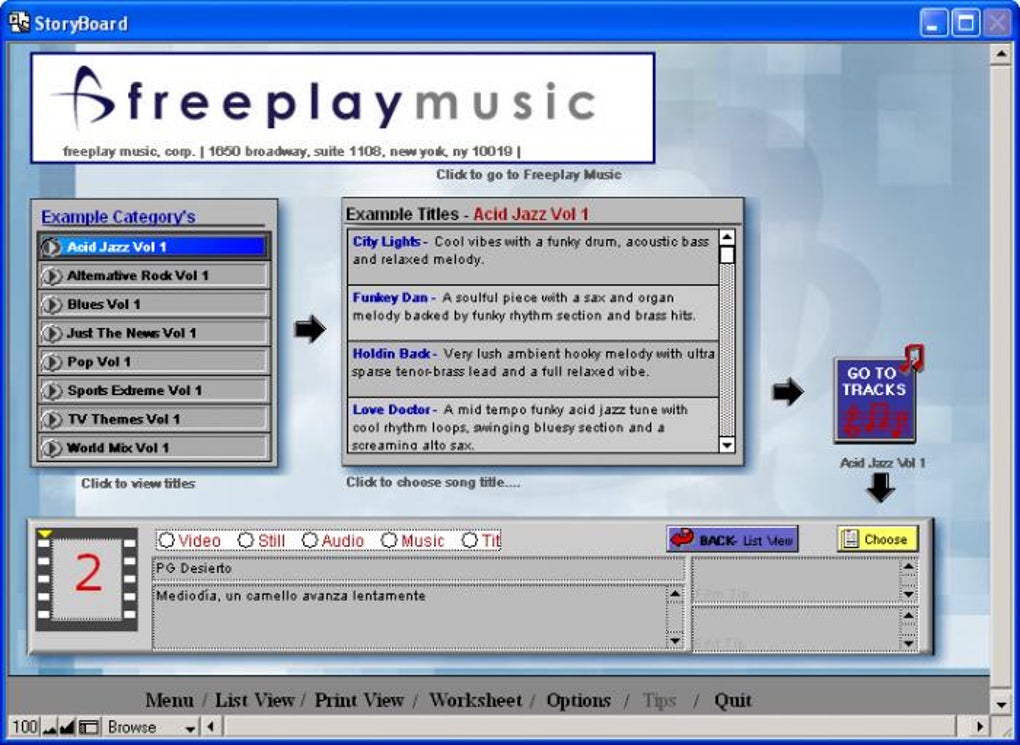
Task: Open Options in bottom navigation
Action: point(578,701)
